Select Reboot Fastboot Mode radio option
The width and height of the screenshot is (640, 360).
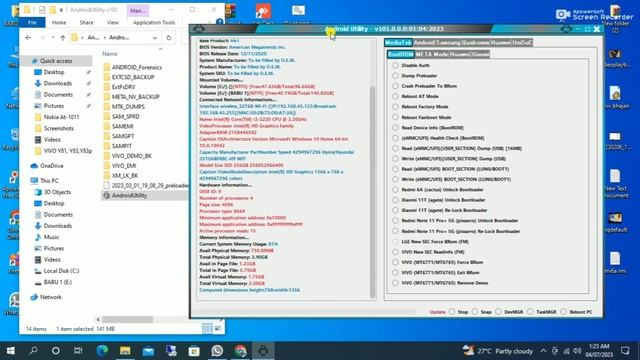[x=395, y=117]
